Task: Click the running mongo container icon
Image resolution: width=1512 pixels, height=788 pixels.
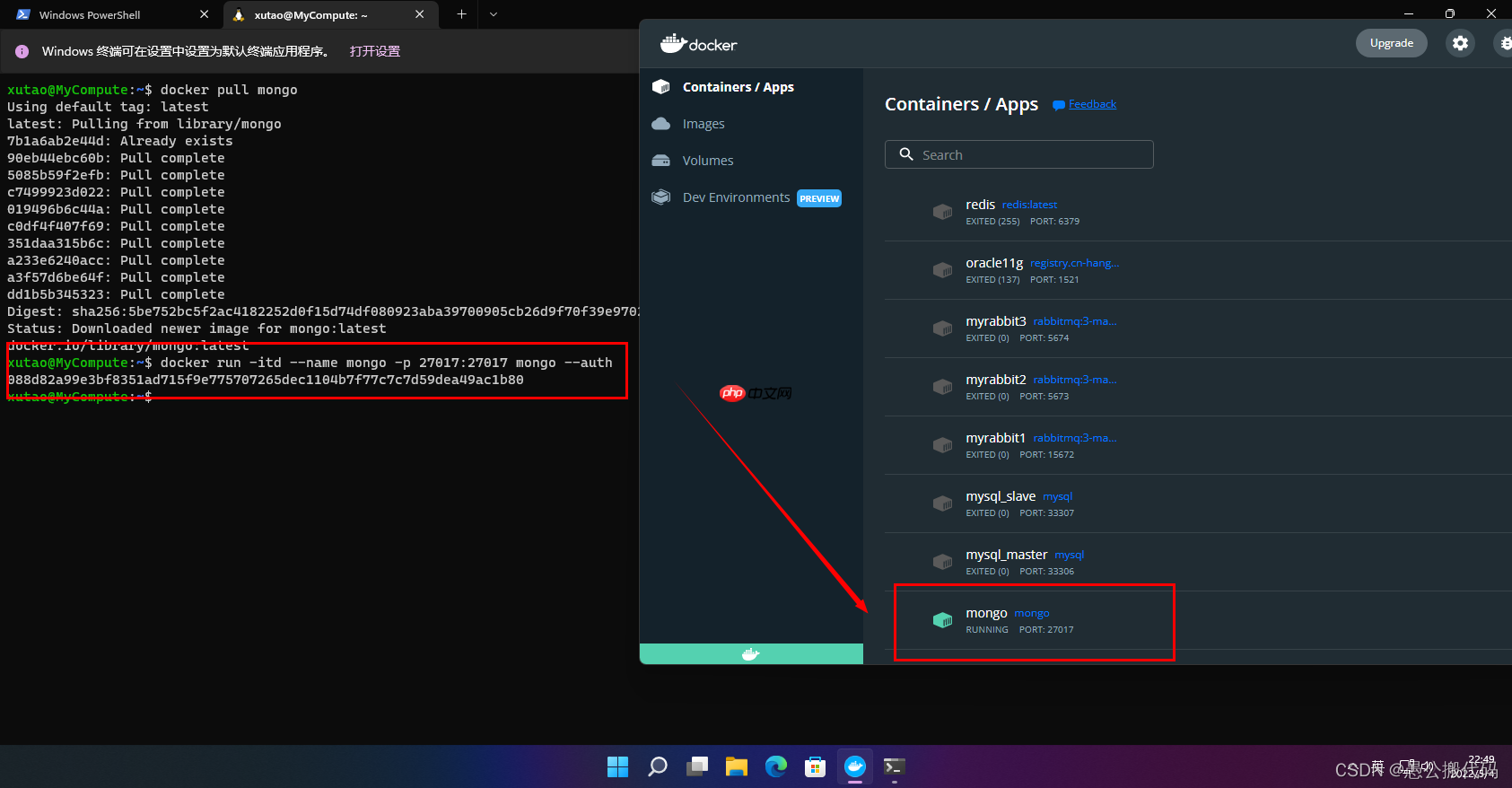Action: click(x=942, y=620)
